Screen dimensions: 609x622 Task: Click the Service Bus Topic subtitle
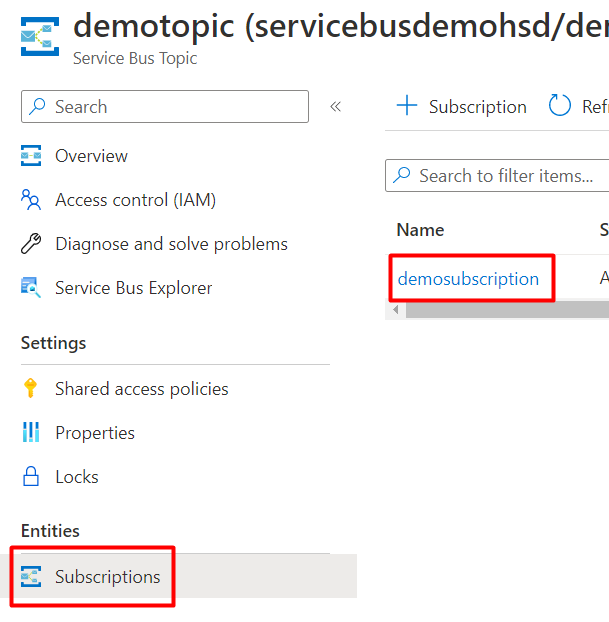click(135, 58)
